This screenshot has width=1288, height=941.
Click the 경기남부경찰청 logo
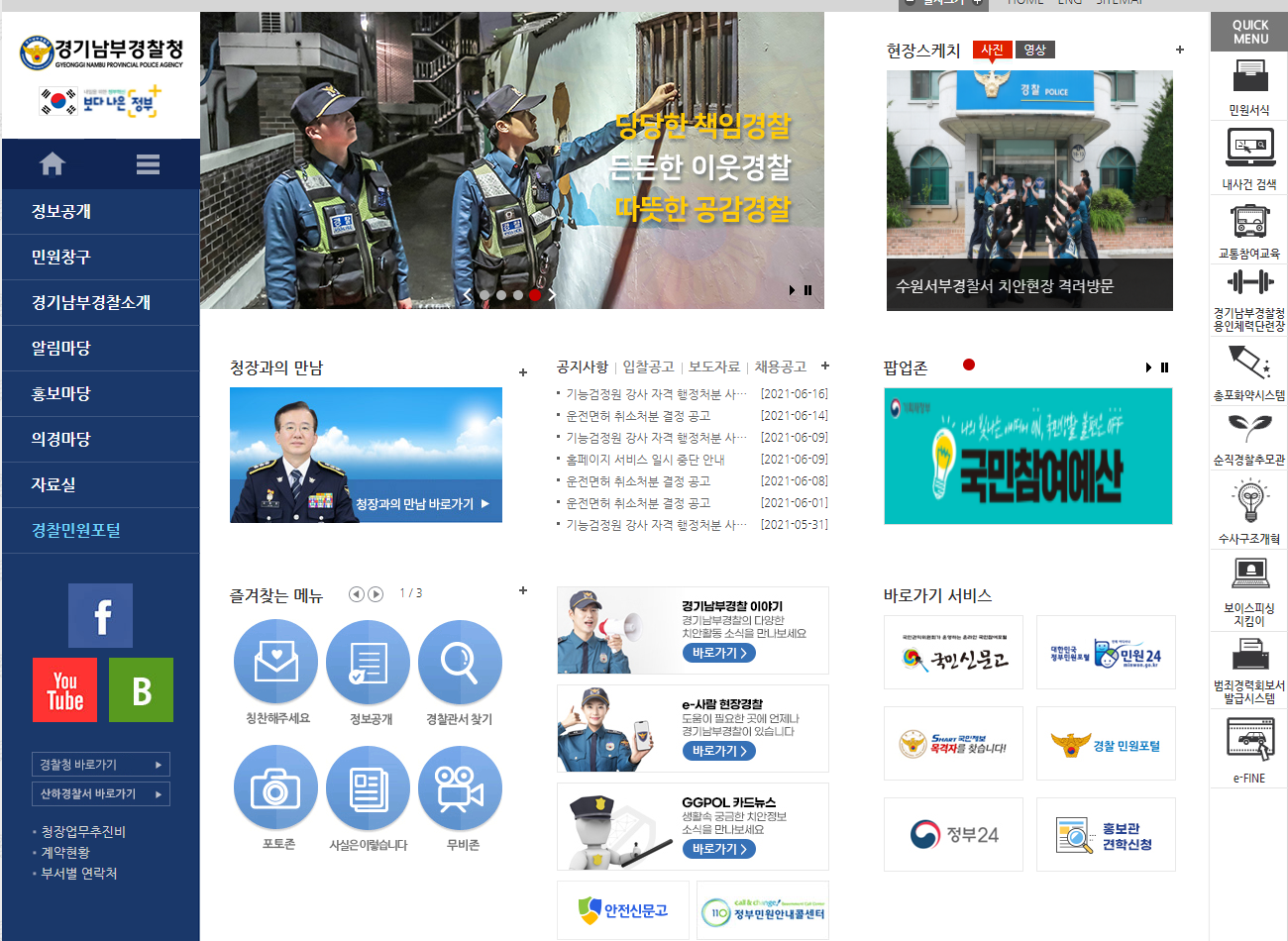pos(101,52)
